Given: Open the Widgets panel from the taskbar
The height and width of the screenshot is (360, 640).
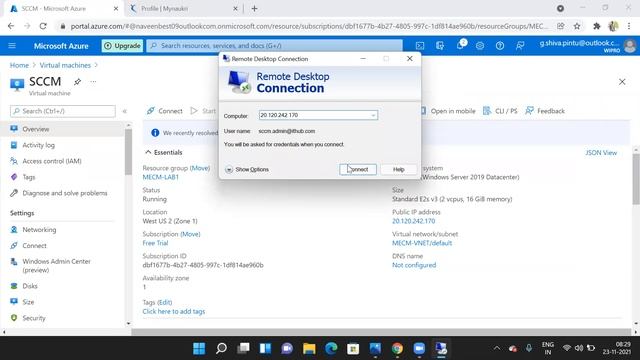Looking at the screenshot, I should click(x=265, y=348).
